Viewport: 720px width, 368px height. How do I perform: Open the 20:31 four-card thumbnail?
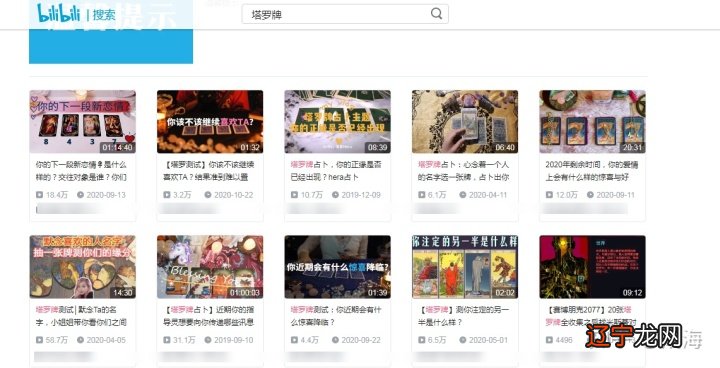click(592, 121)
